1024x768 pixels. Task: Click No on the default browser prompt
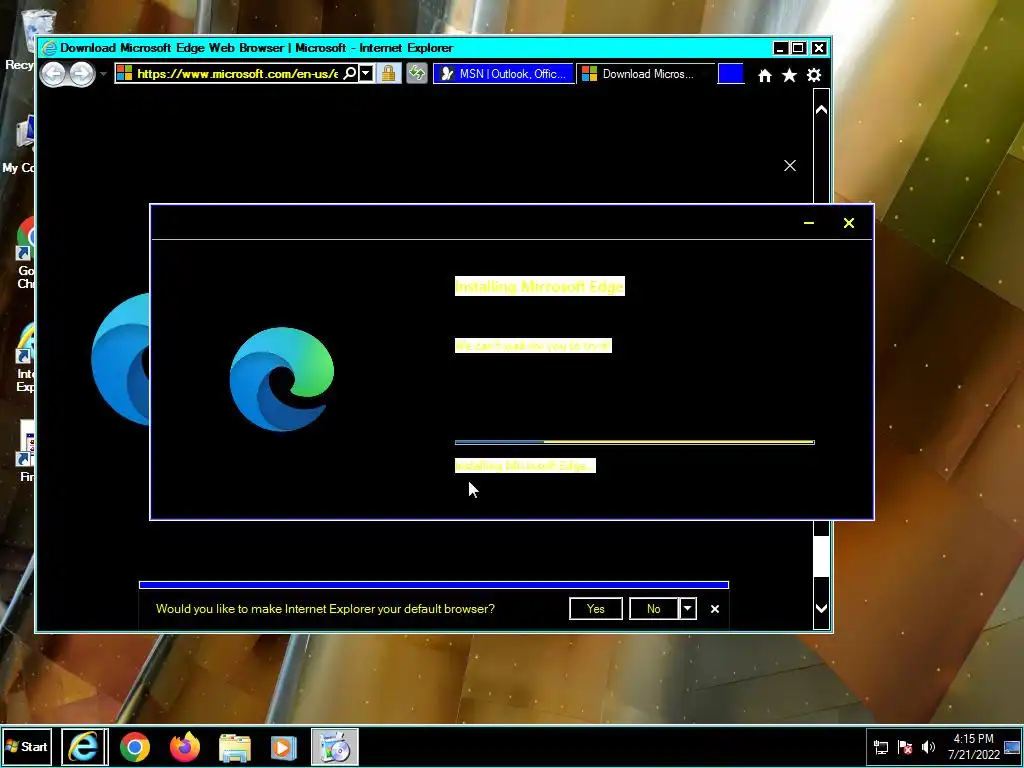[654, 609]
